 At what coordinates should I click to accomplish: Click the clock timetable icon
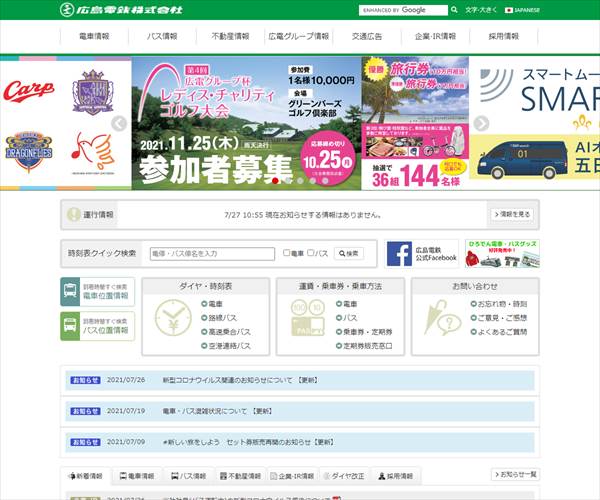click(173, 318)
